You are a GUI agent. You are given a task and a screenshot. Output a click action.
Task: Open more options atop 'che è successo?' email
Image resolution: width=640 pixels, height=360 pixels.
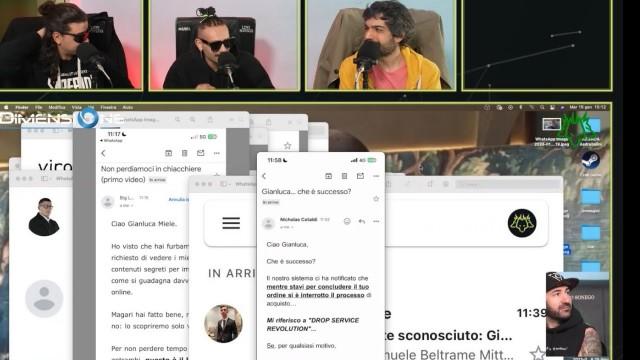coord(376,176)
